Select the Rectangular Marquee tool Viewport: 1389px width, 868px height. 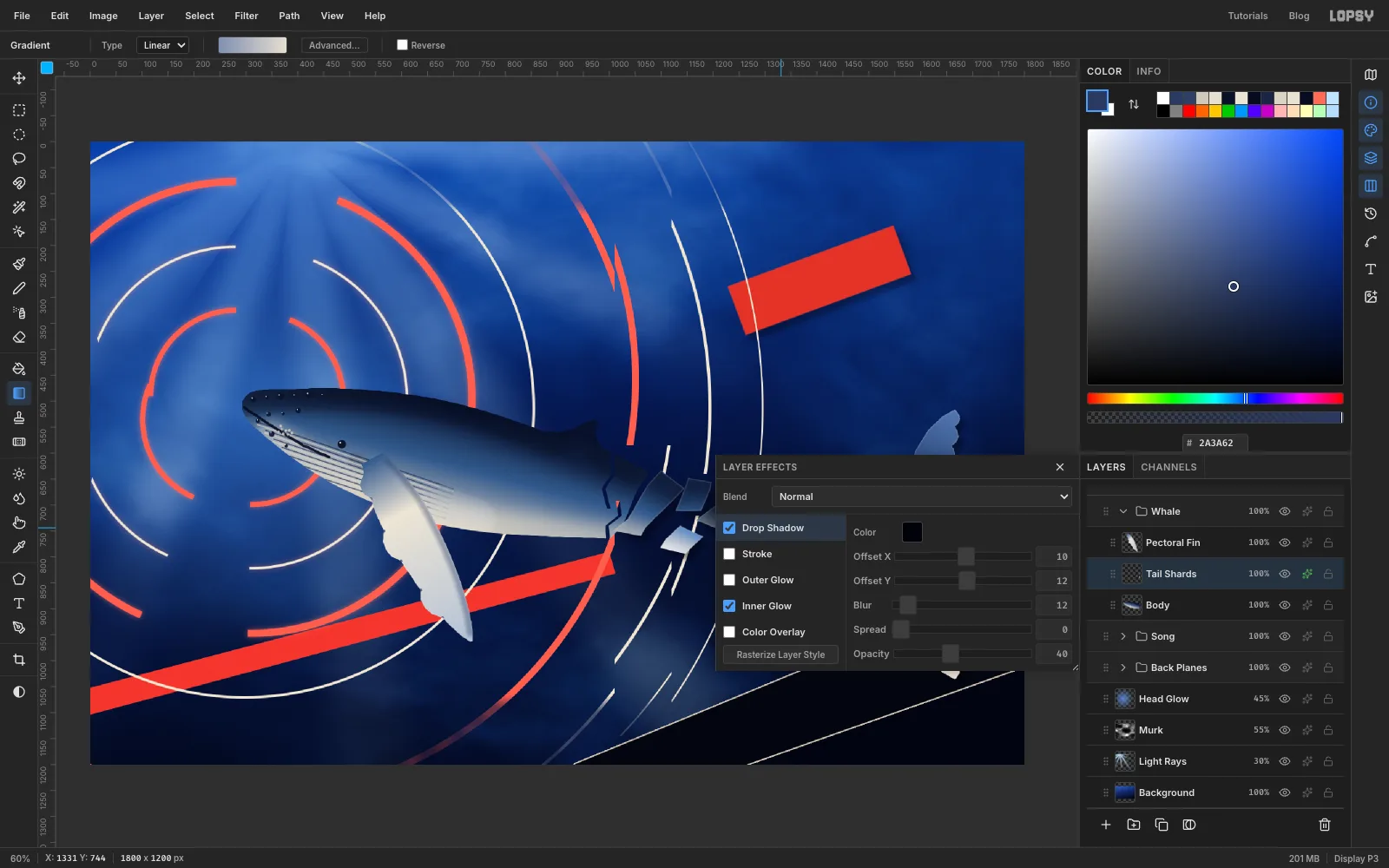click(18, 110)
